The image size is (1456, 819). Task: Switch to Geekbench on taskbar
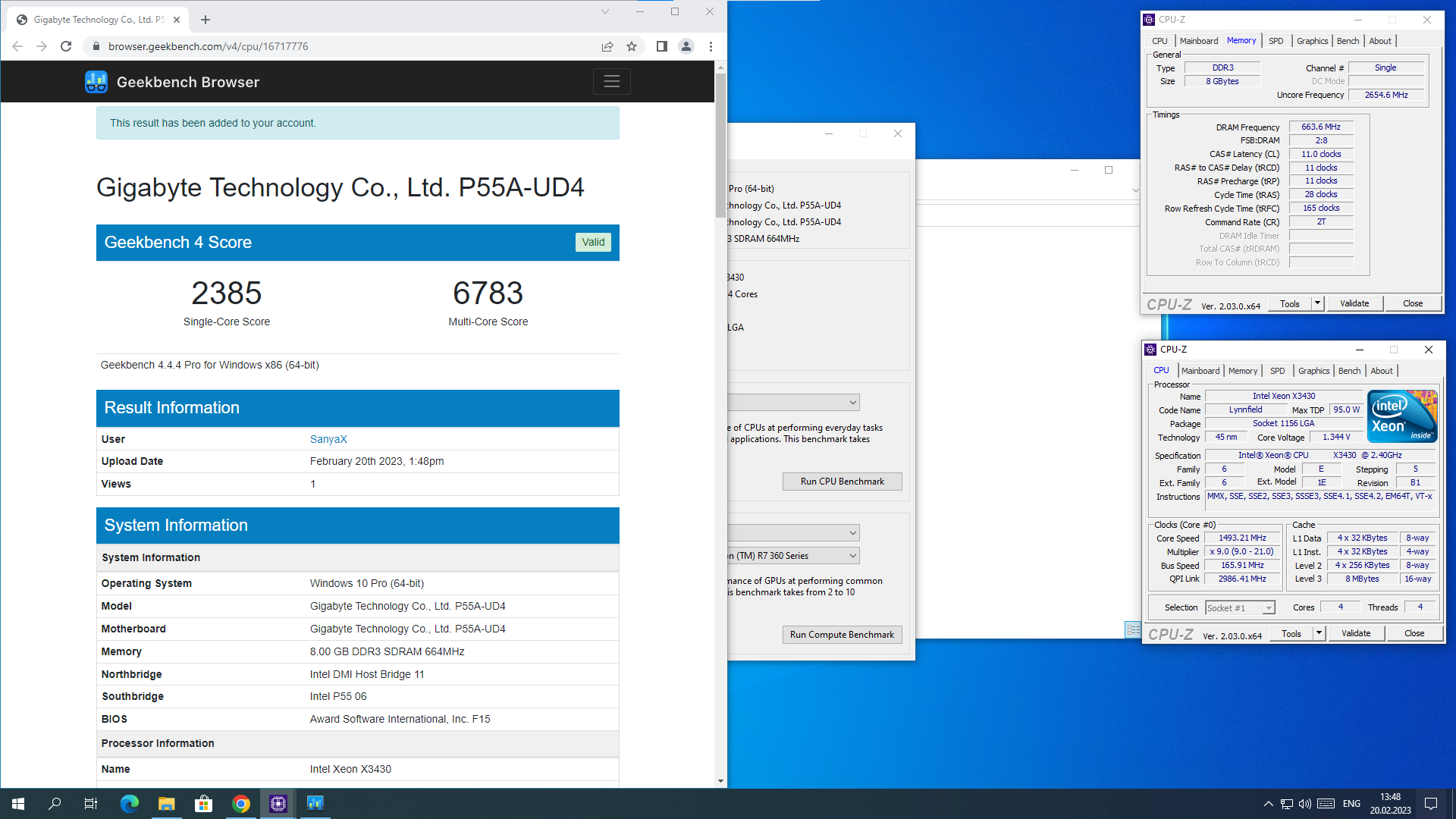pos(315,804)
